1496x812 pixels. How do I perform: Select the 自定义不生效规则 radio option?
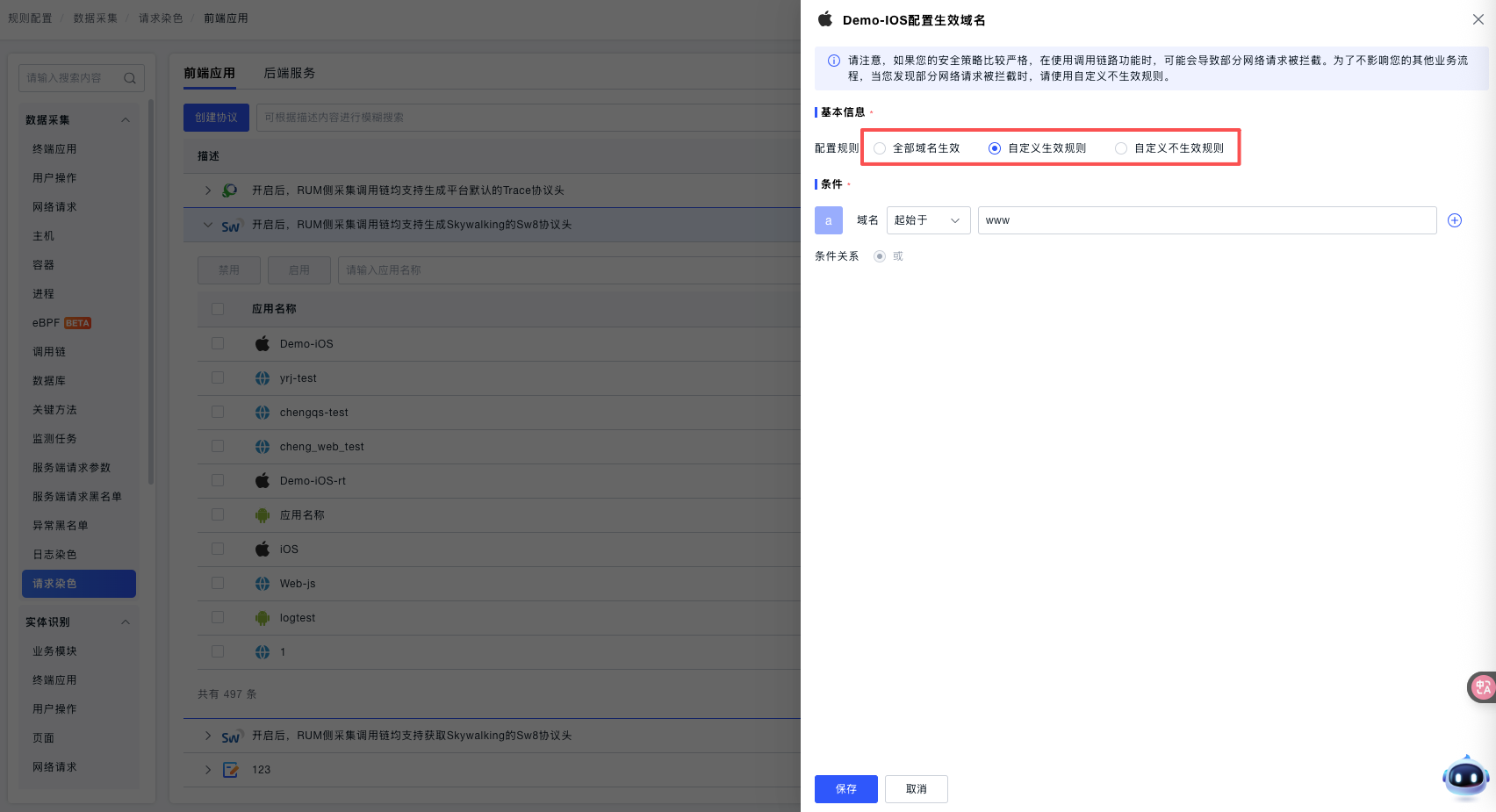(1121, 148)
